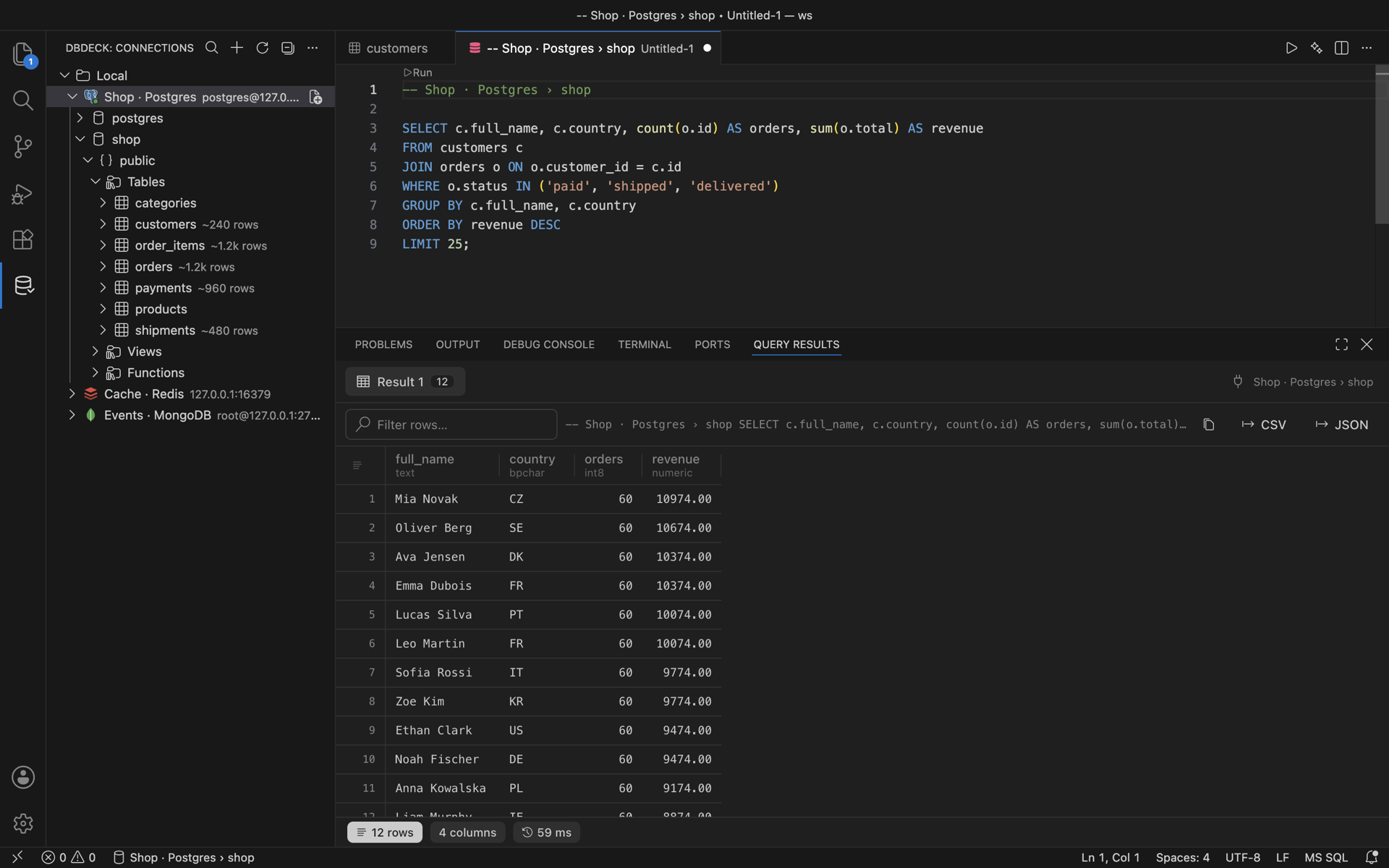The height and width of the screenshot is (868, 1389).
Task: Collapse all connections tree icon
Action: tap(287, 48)
